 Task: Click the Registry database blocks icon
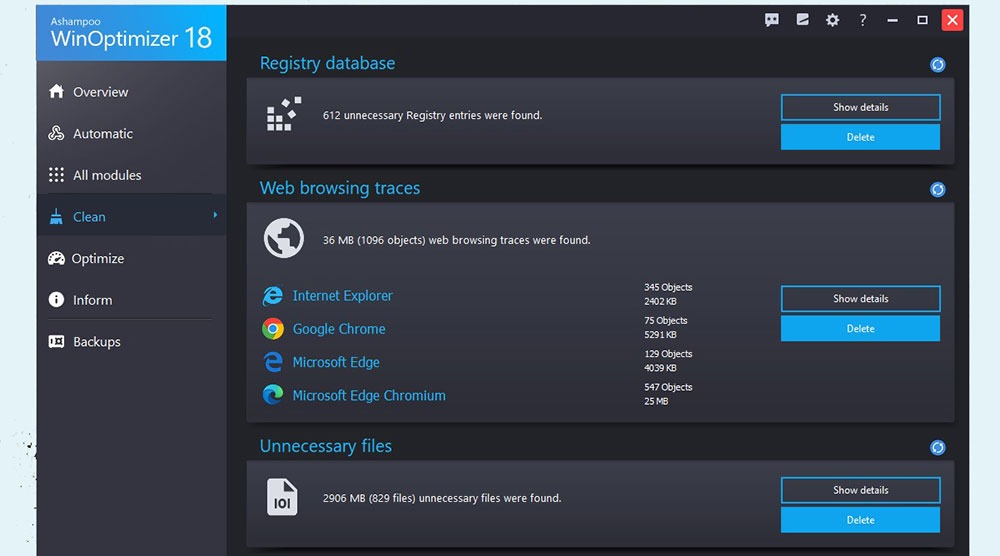point(284,114)
